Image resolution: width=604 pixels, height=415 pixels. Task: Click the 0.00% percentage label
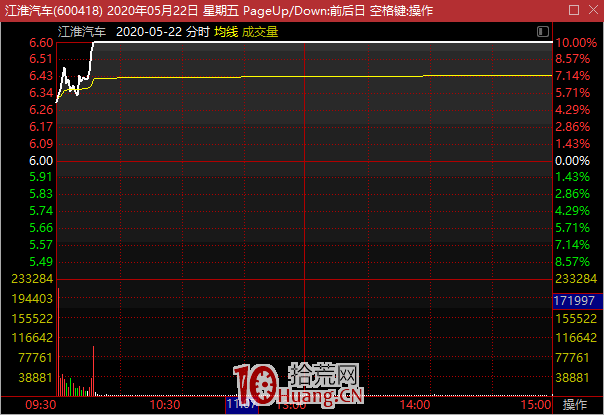click(572, 161)
